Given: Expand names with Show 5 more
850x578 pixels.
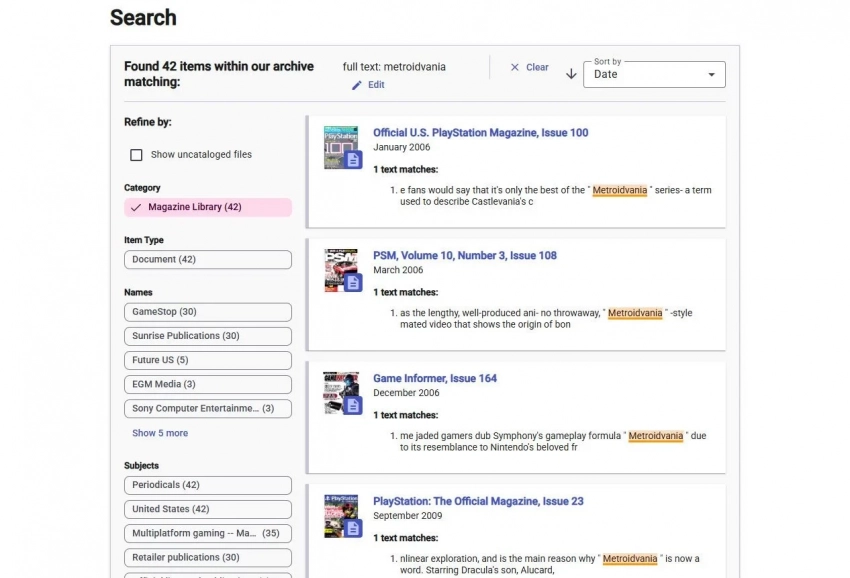Looking at the screenshot, I should tap(160, 433).
